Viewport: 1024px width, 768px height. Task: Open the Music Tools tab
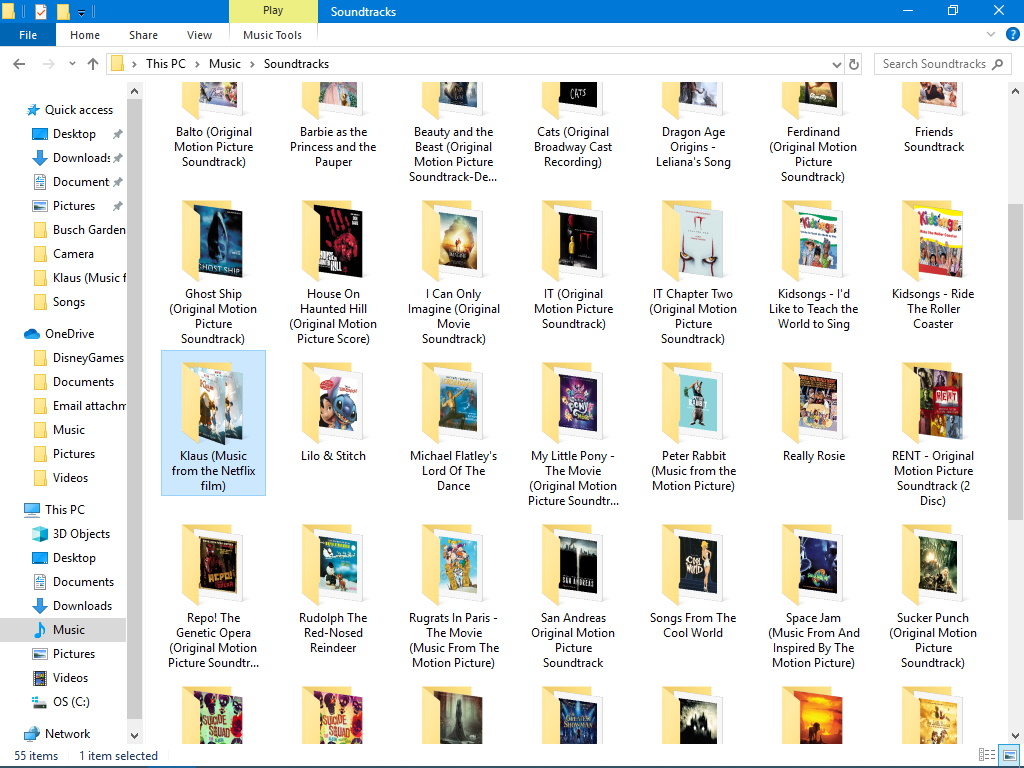tap(272, 35)
